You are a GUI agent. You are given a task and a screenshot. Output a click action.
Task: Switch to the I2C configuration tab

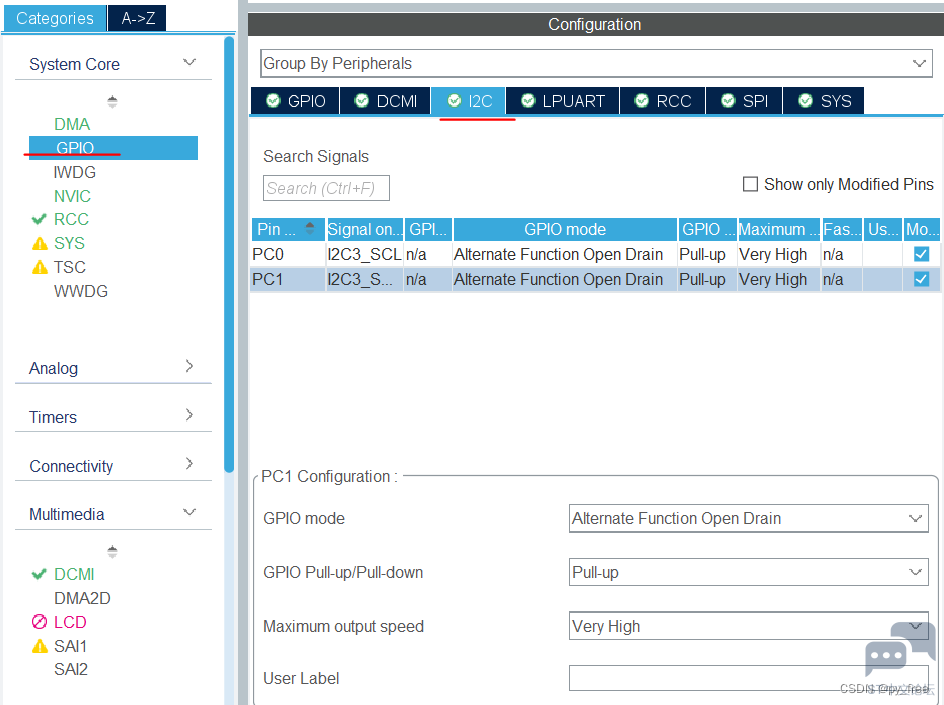coord(469,101)
